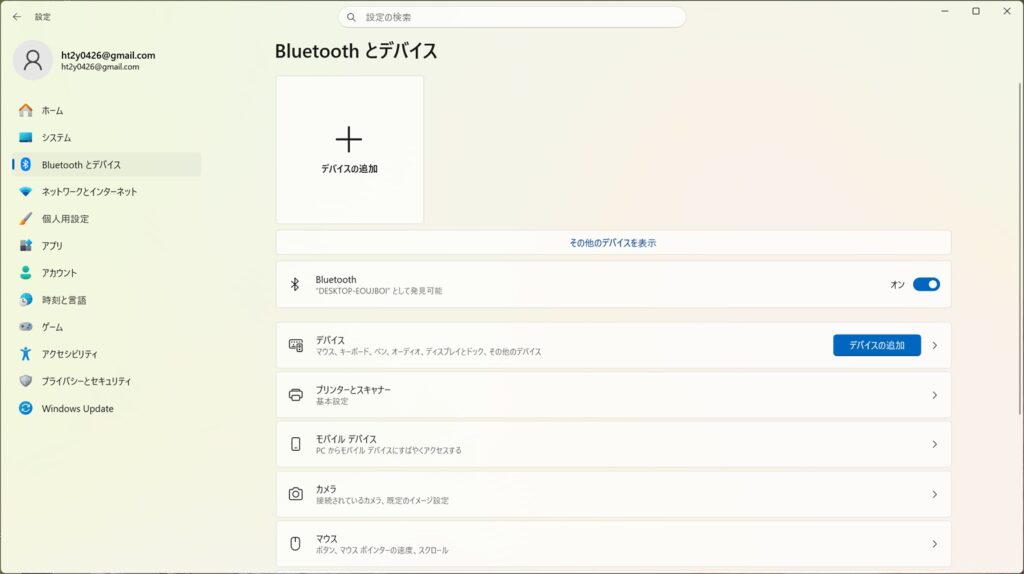Click the プライバシーとセキュリティ shield icon
The height and width of the screenshot is (574, 1024).
click(x=26, y=381)
